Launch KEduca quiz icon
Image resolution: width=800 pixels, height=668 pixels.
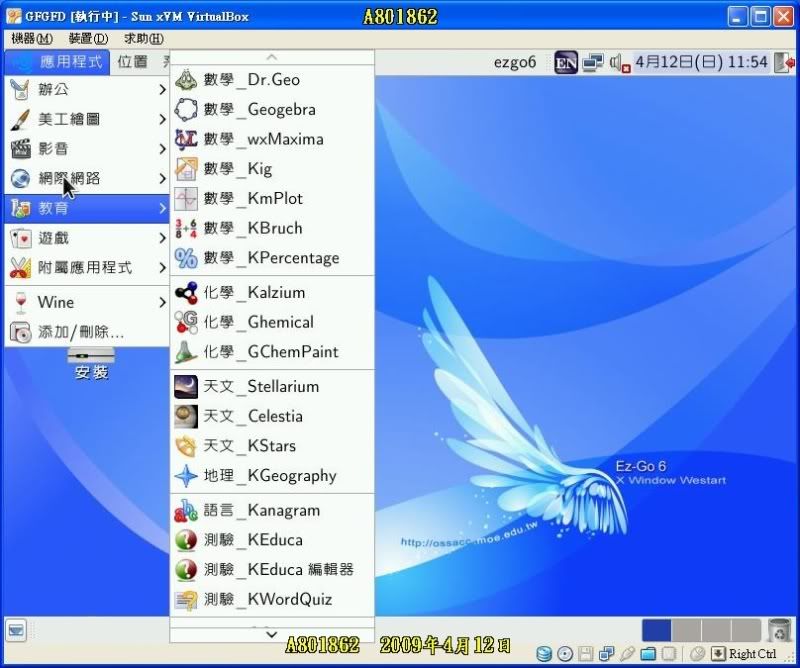[x=186, y=540]
